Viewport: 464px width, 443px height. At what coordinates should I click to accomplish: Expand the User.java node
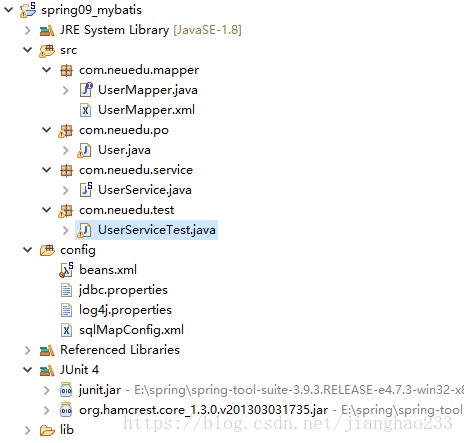(x=66, y=150)
